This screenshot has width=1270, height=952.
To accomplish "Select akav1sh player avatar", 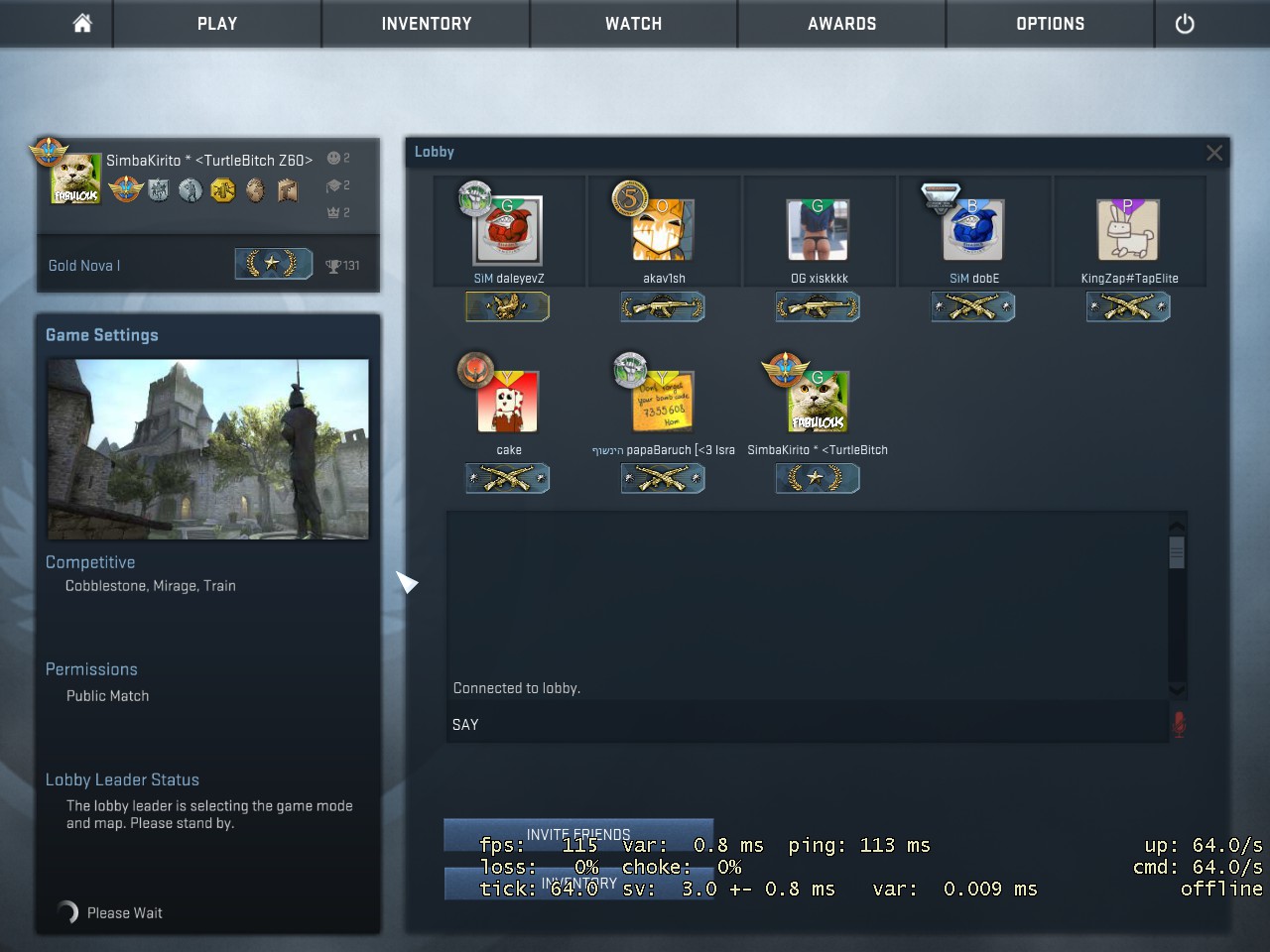I will 663,229.
